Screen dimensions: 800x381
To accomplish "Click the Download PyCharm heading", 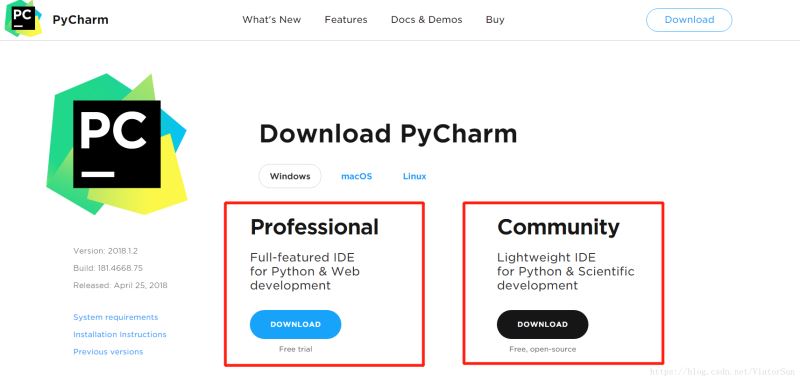I will (388, 134).
